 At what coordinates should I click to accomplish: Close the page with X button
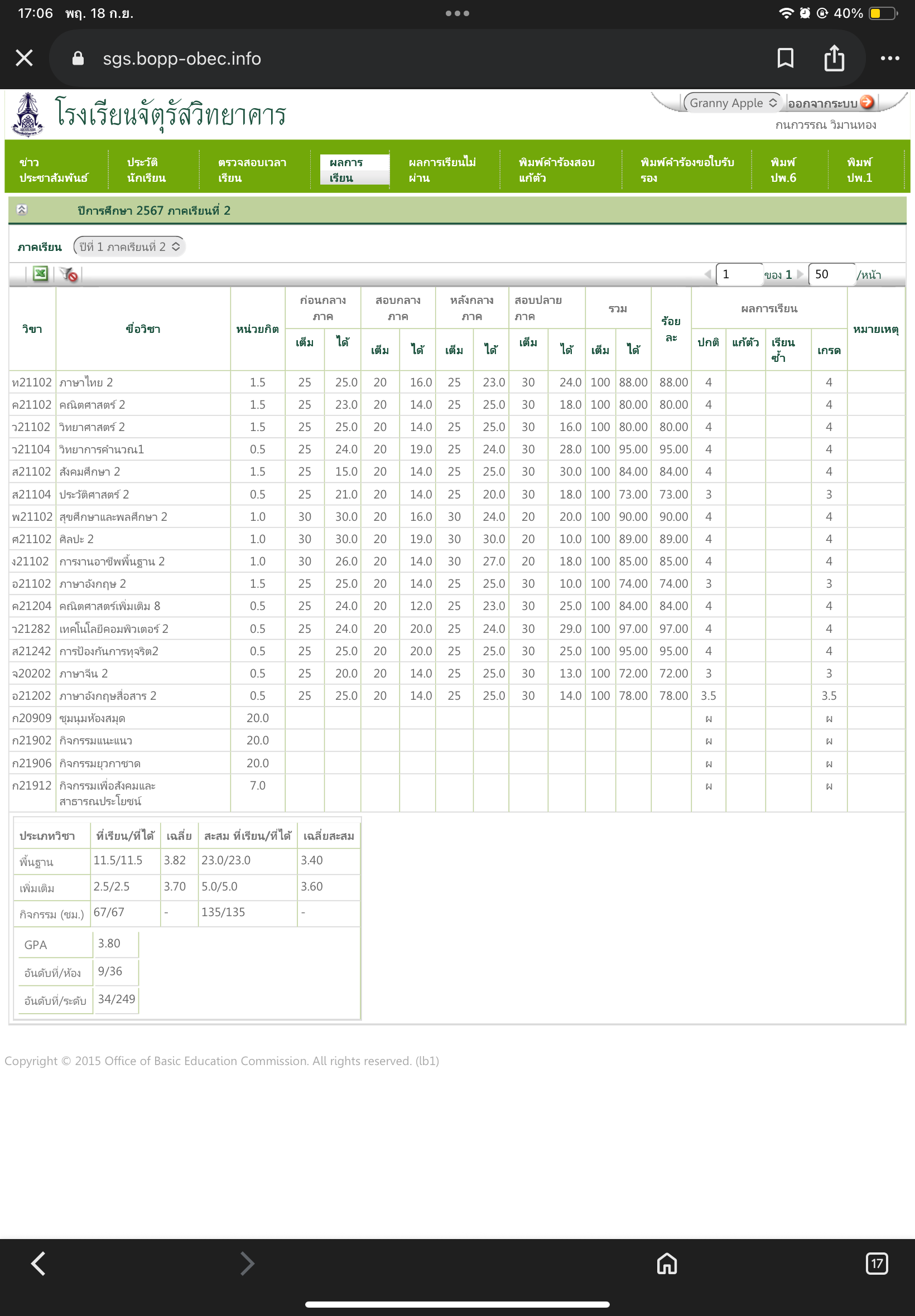pyautogui.click(x=24, y=59)
